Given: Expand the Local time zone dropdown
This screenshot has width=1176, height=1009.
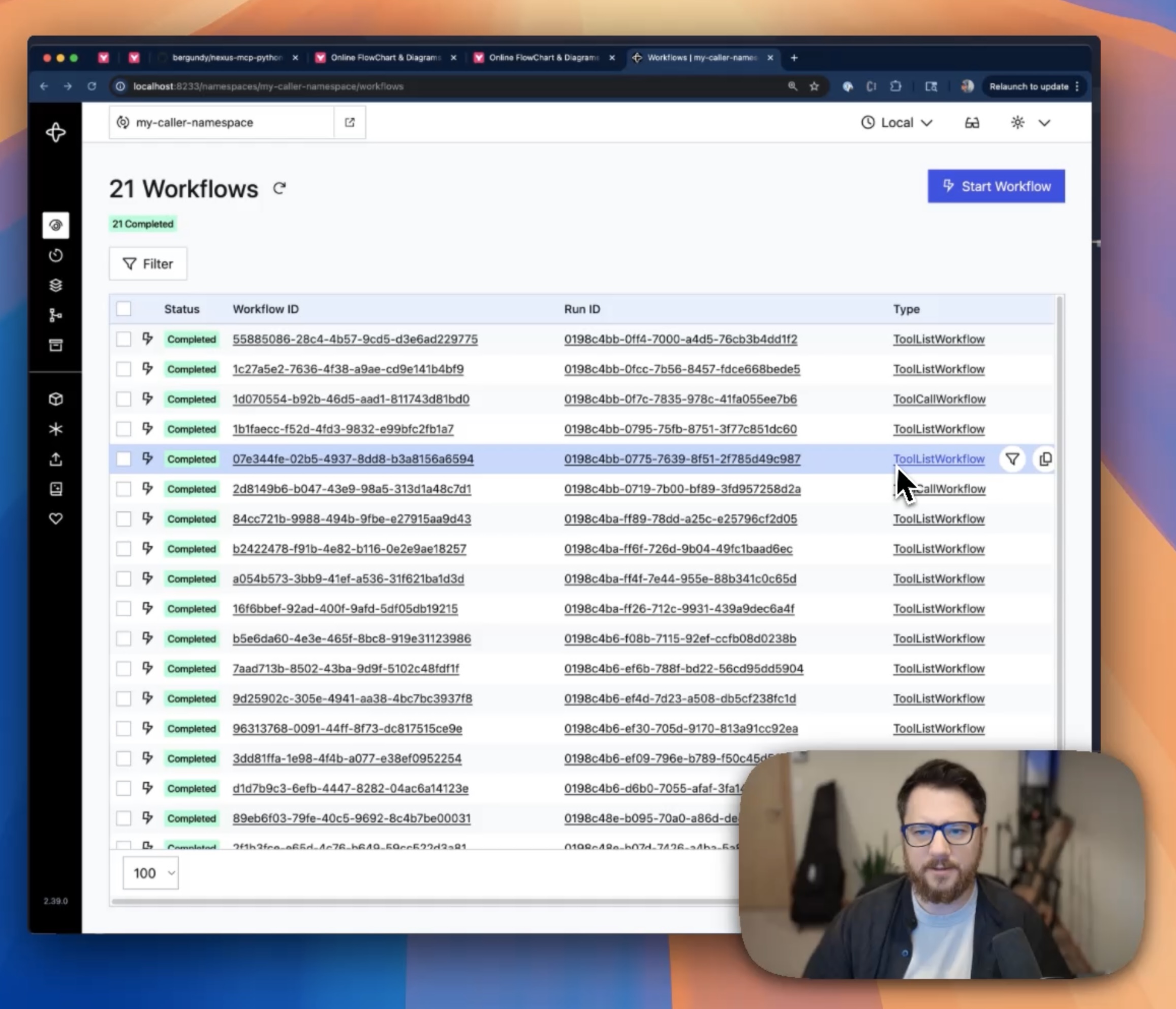Looking at the screenshot, I should 897,123.
